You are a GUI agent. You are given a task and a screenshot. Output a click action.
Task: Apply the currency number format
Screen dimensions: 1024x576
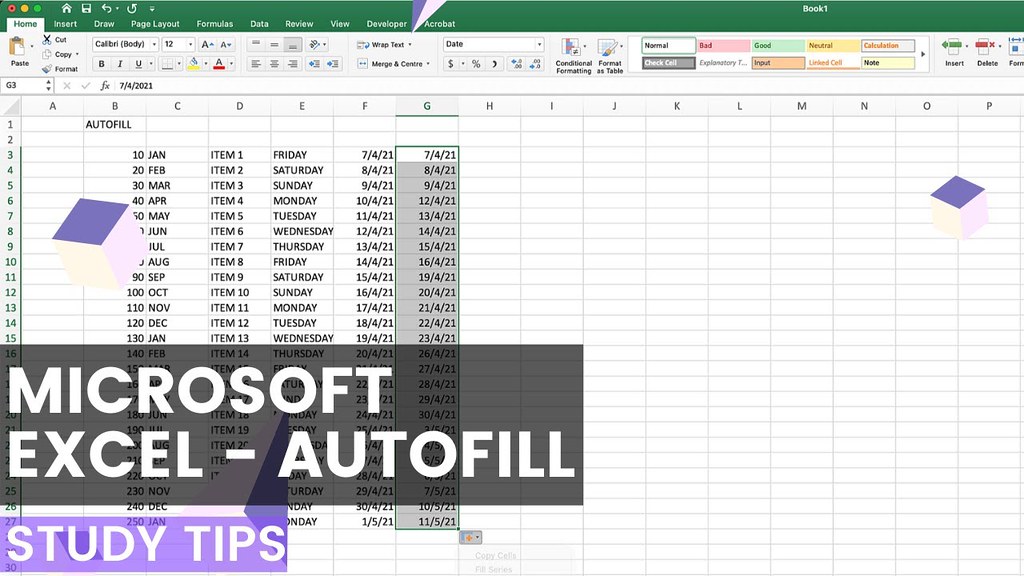point(451,64)
